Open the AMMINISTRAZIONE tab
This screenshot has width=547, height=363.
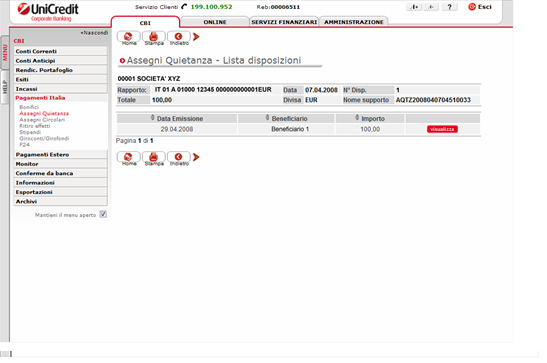[x=354, y=22]
